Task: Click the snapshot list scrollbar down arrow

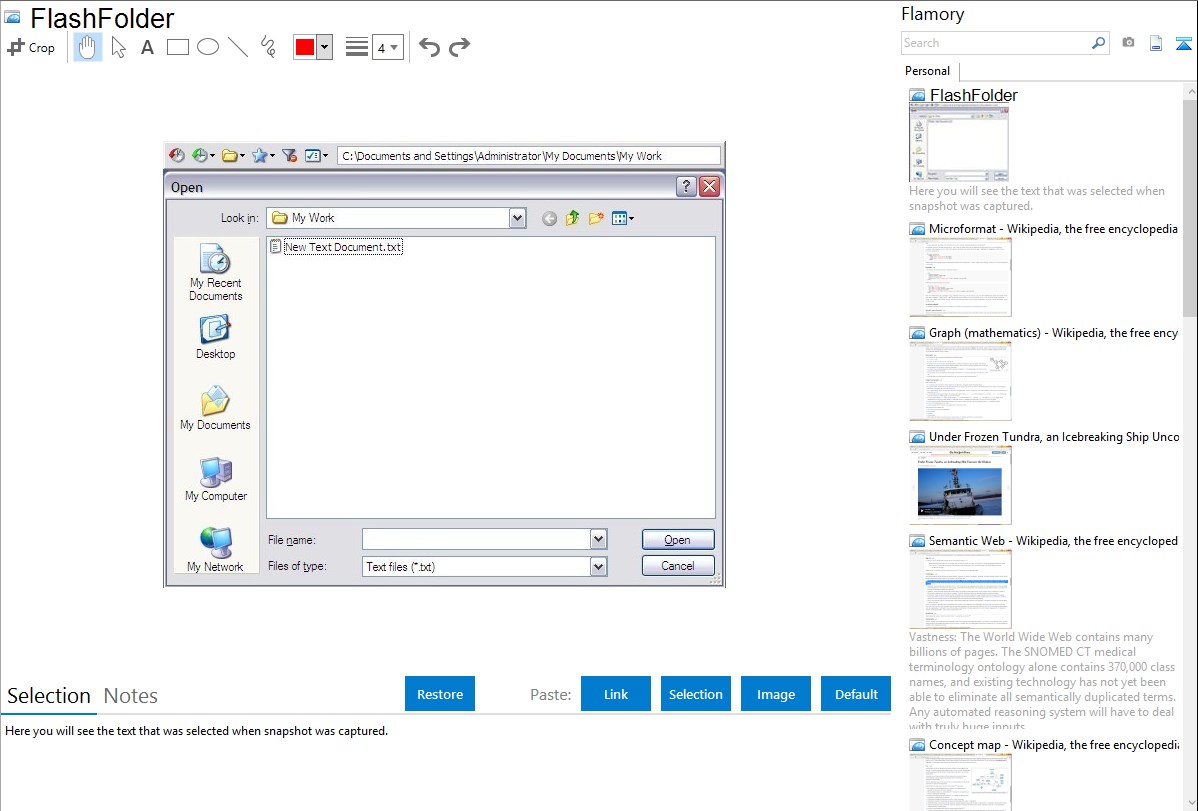Action: coord(1190,803)
